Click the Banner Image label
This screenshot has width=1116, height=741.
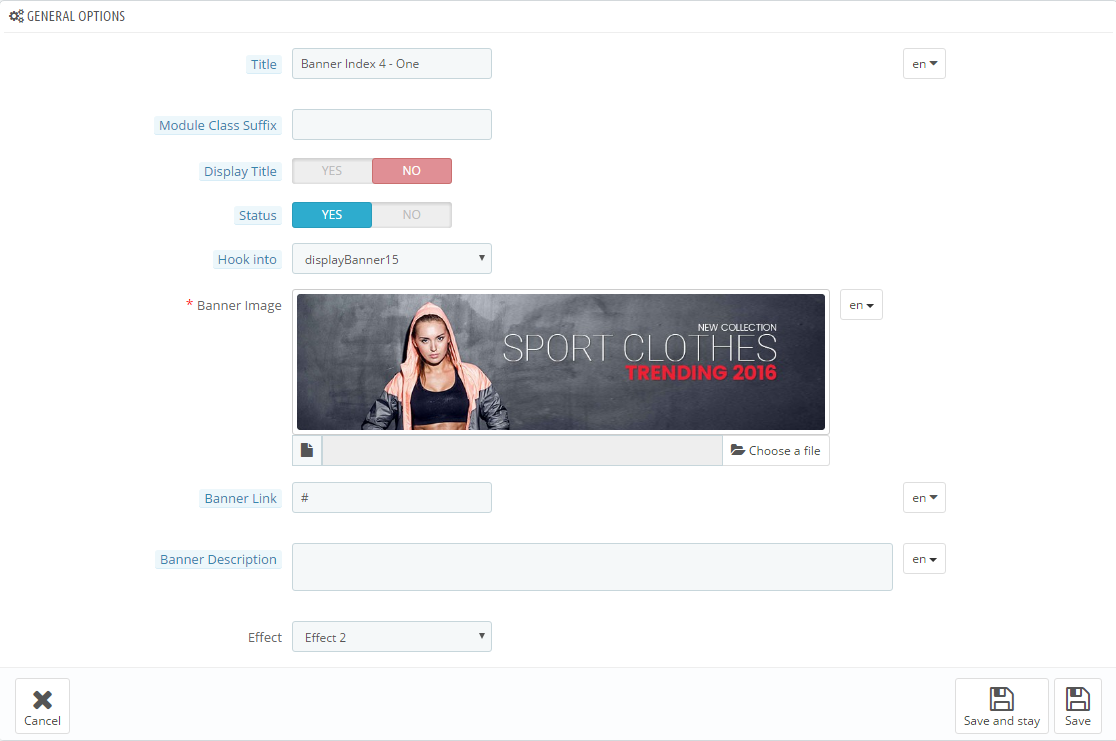[239, 305]
